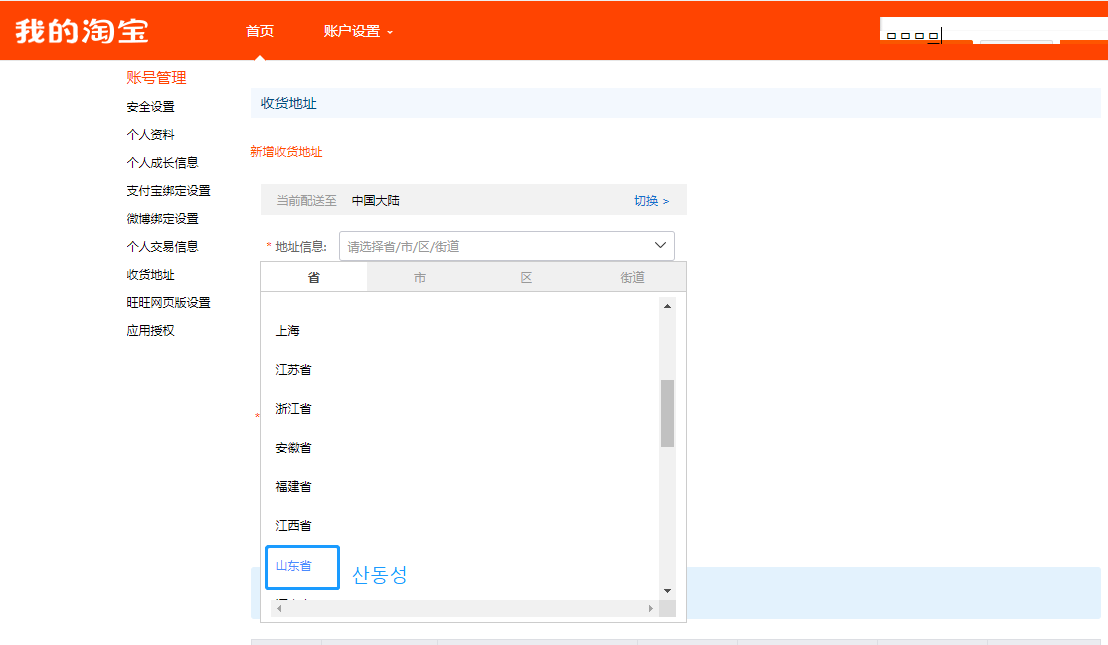Screen dimensions: 1108x645
Task: Open 支付宝绑定设置 in the sidebar
Action: (x=168, y=191)
